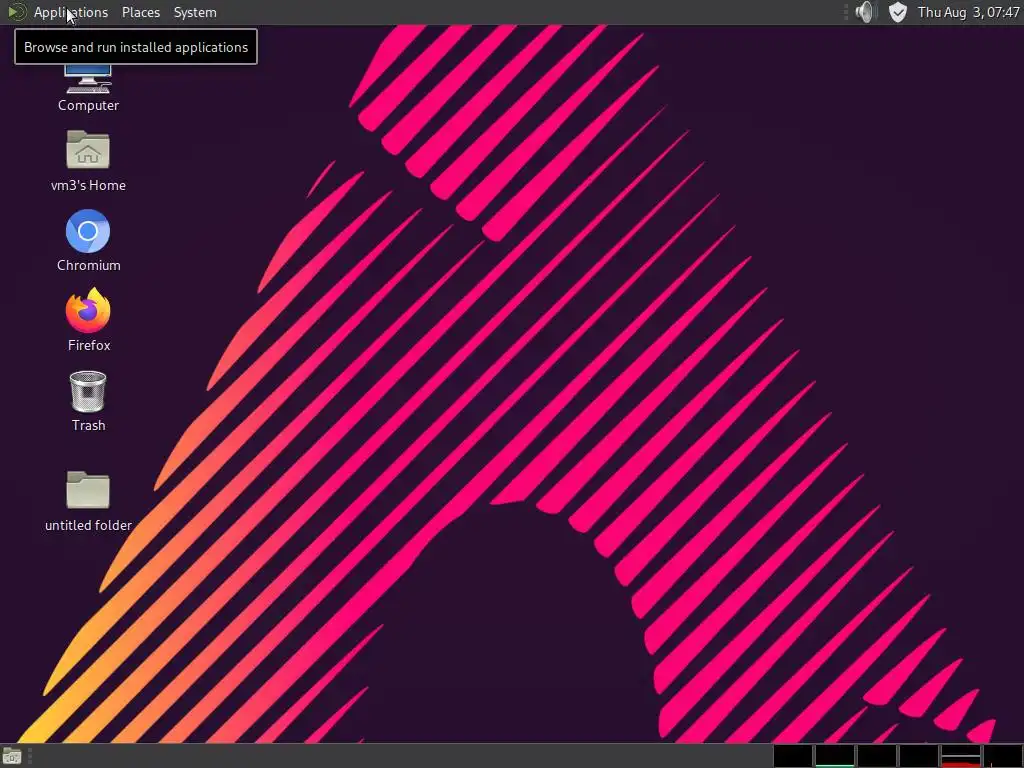Select the untitled folder icon
The image size is (1024, 768).
tap(88, 490)
